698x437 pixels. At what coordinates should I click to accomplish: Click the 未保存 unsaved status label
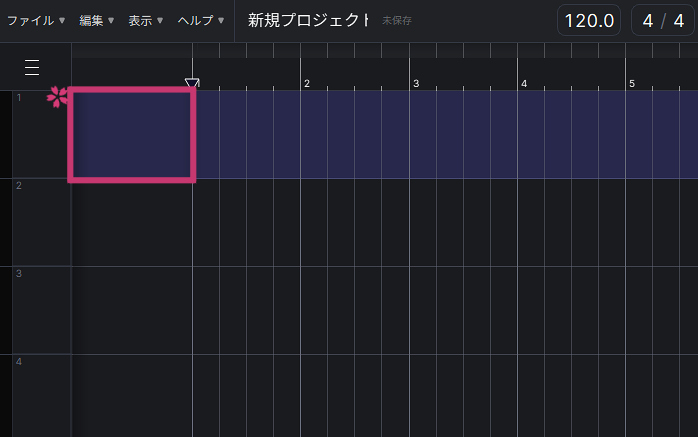[396, 21]
